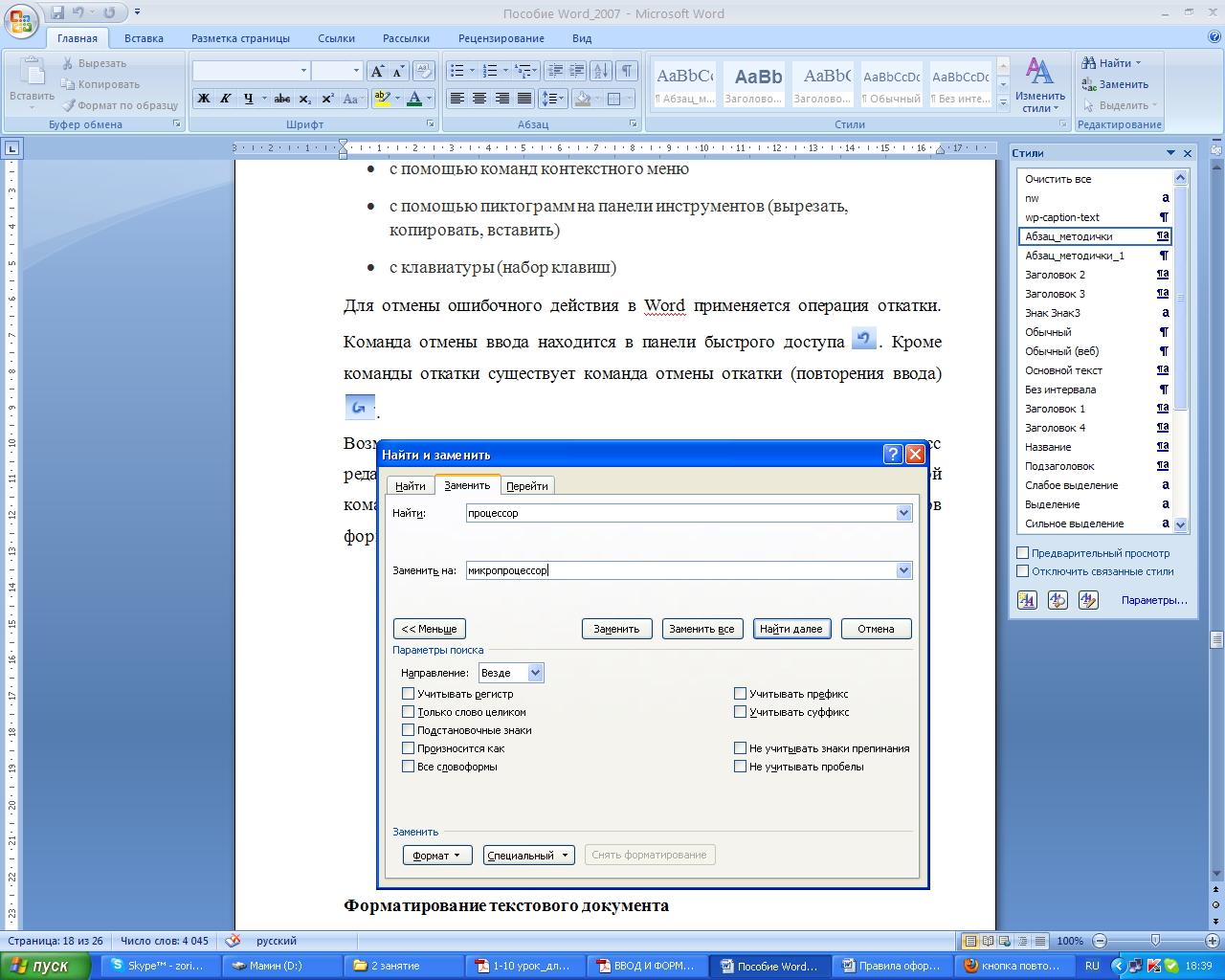Click the Заменить все button

pos(702,629)
